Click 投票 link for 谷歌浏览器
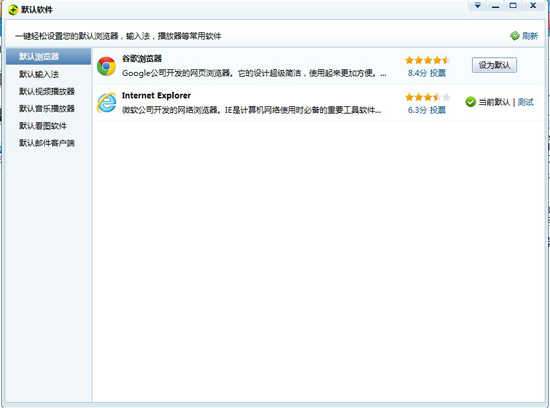The image size is (550, 408). (x=438, y=73)
